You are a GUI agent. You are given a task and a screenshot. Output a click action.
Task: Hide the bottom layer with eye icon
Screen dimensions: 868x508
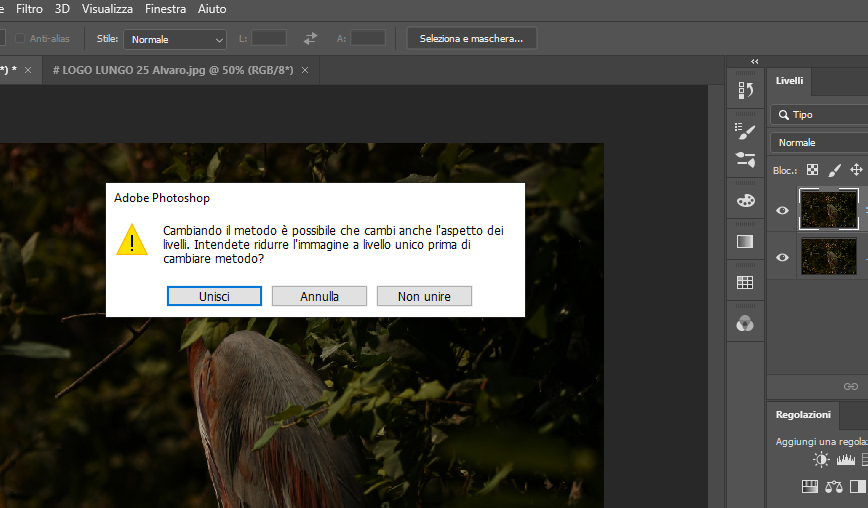pyautogui.click(x=782, y=257)
